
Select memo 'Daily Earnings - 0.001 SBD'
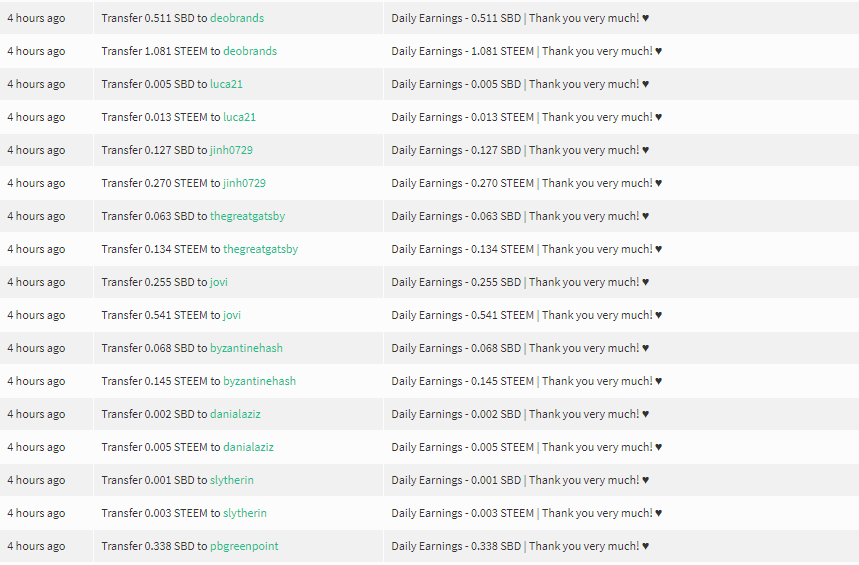456,480
